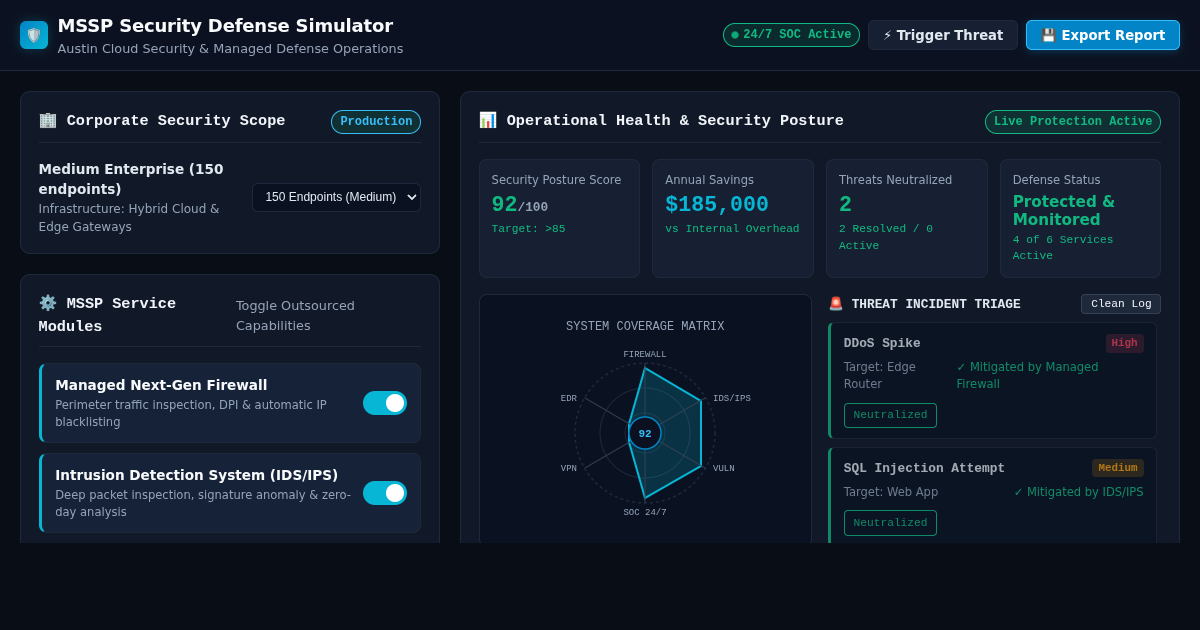Click the VULN label on coverage matrix
1200x630 pixels.
tap(724, 469)
